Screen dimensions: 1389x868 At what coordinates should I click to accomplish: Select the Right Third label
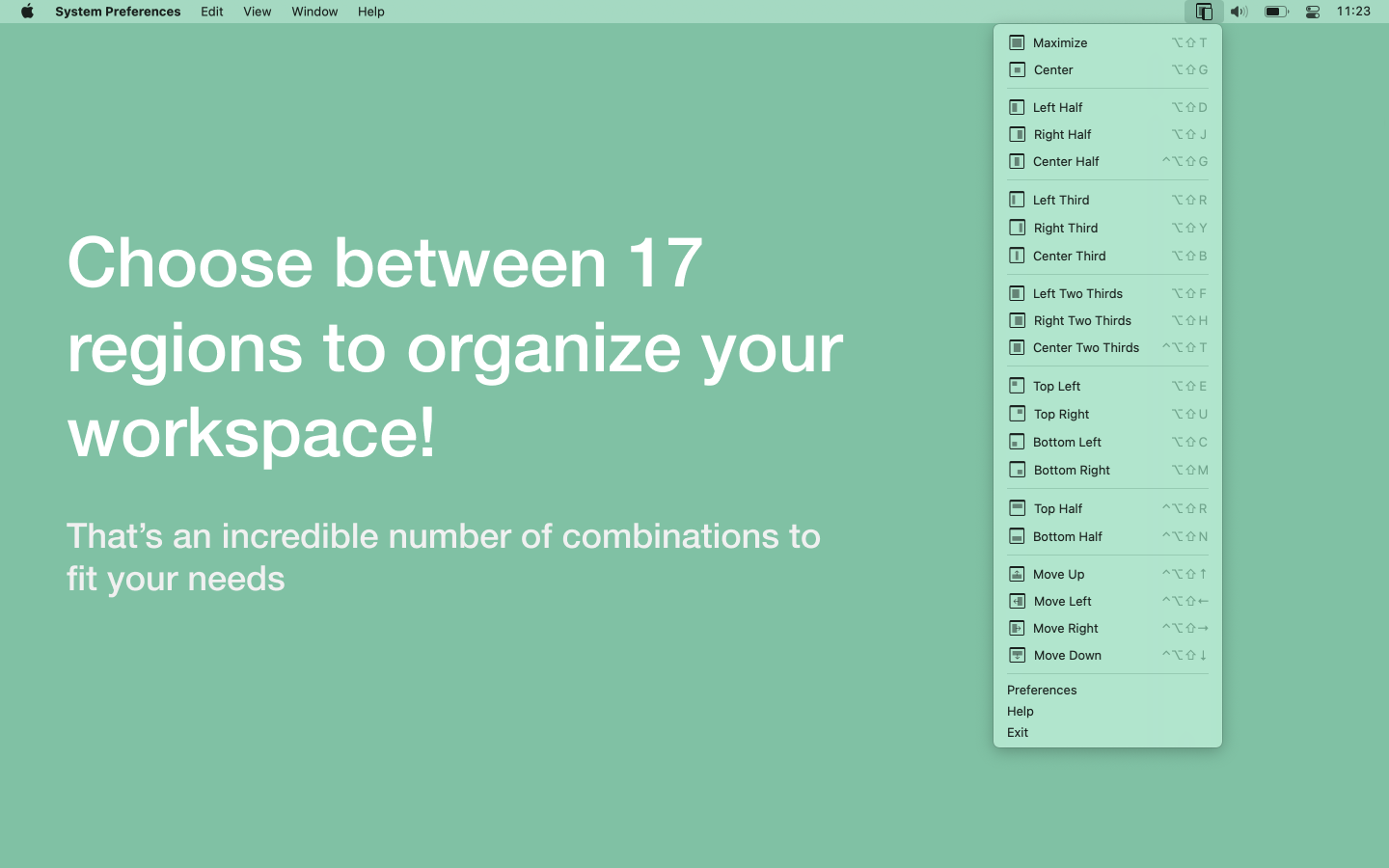[1066, 228]
